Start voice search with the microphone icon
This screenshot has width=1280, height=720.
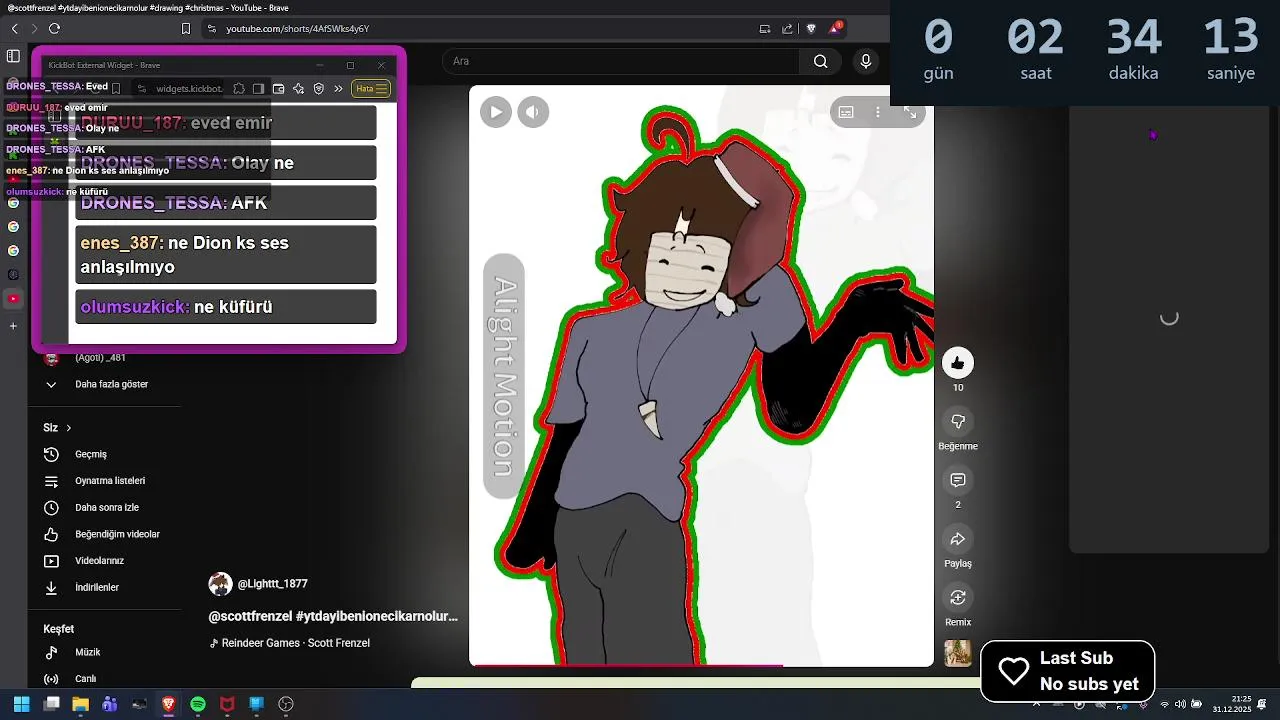click(x=866, y=61)
